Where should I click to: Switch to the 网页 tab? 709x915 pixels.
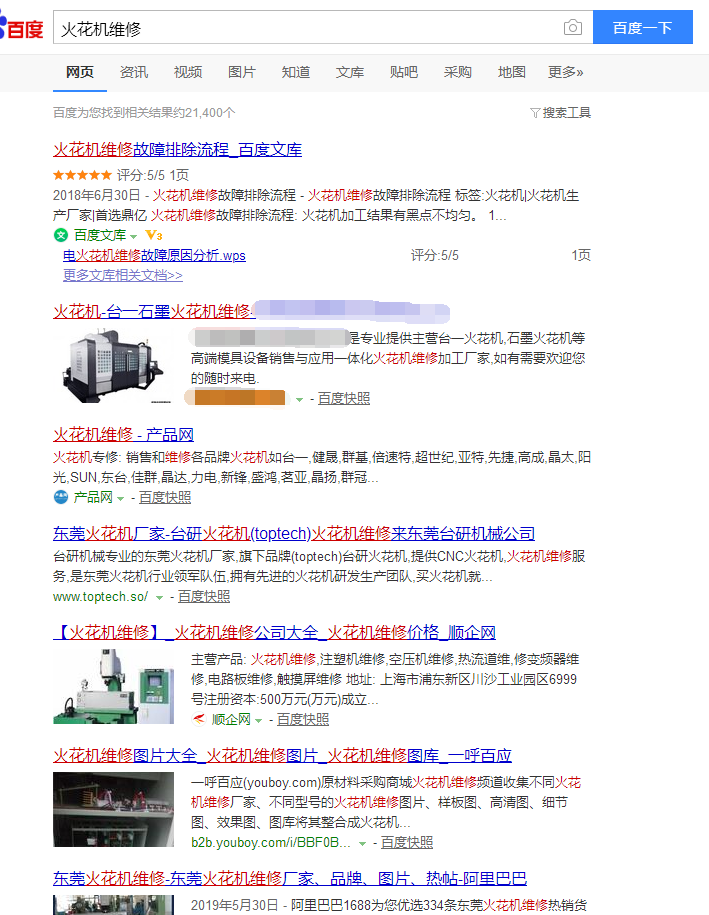pos(80,72)
